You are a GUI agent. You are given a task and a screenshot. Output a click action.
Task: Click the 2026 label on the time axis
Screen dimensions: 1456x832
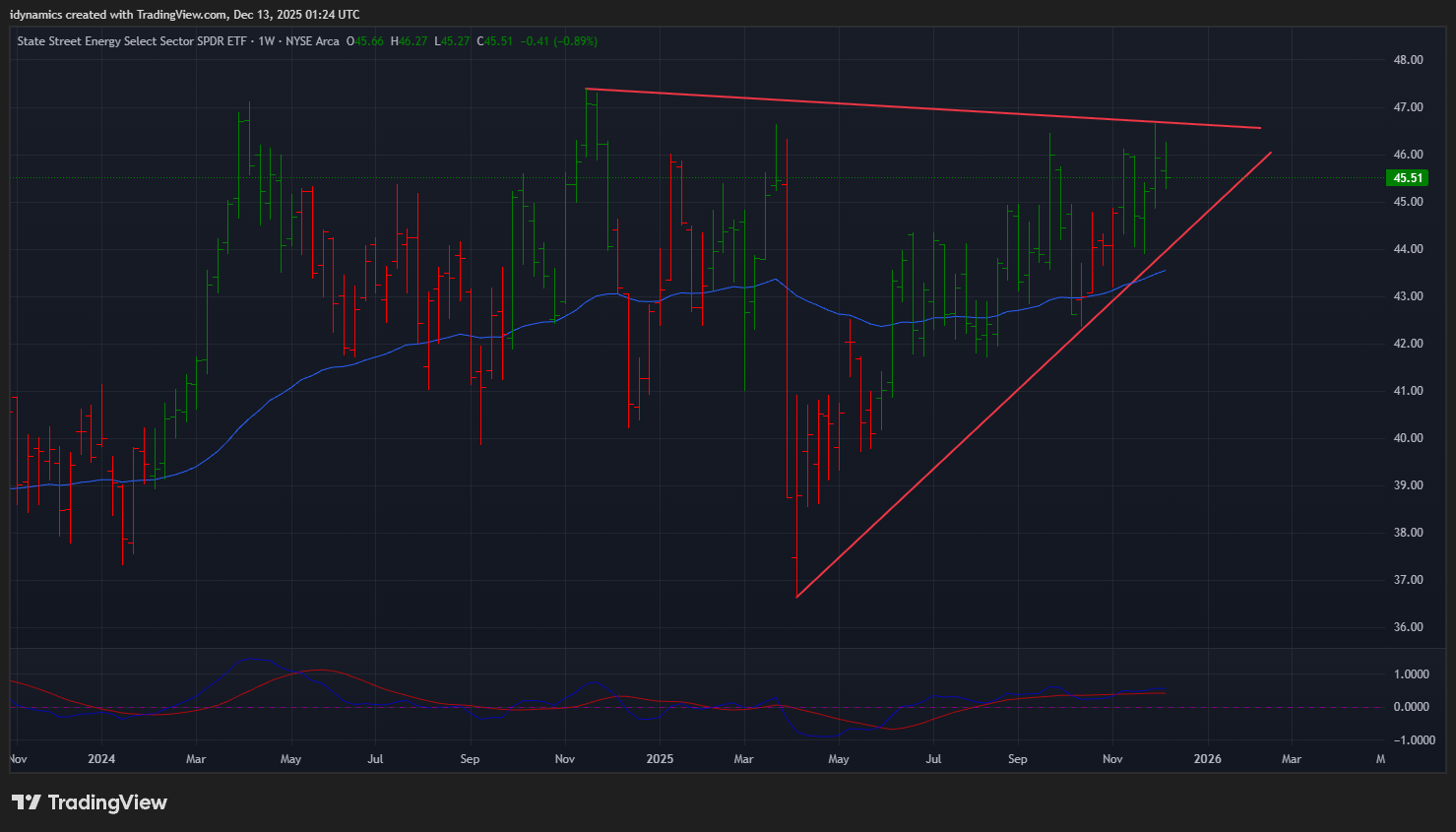[1207, 759]
